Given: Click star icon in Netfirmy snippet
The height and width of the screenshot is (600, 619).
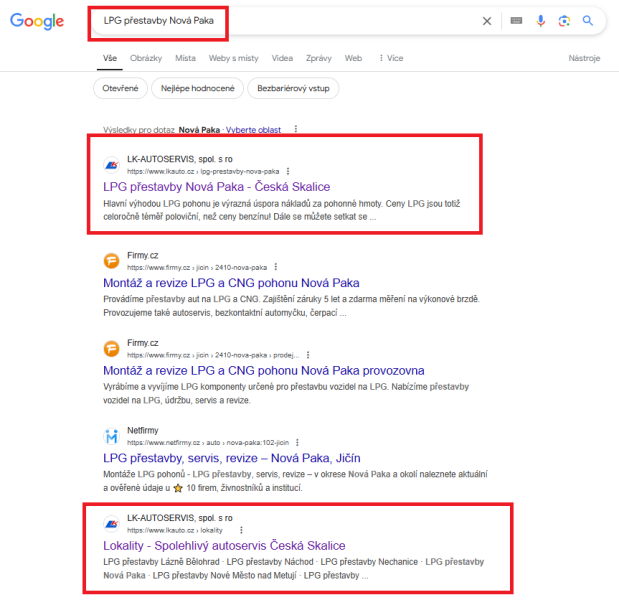Looking at the screenshot, I should coord(178,488).
